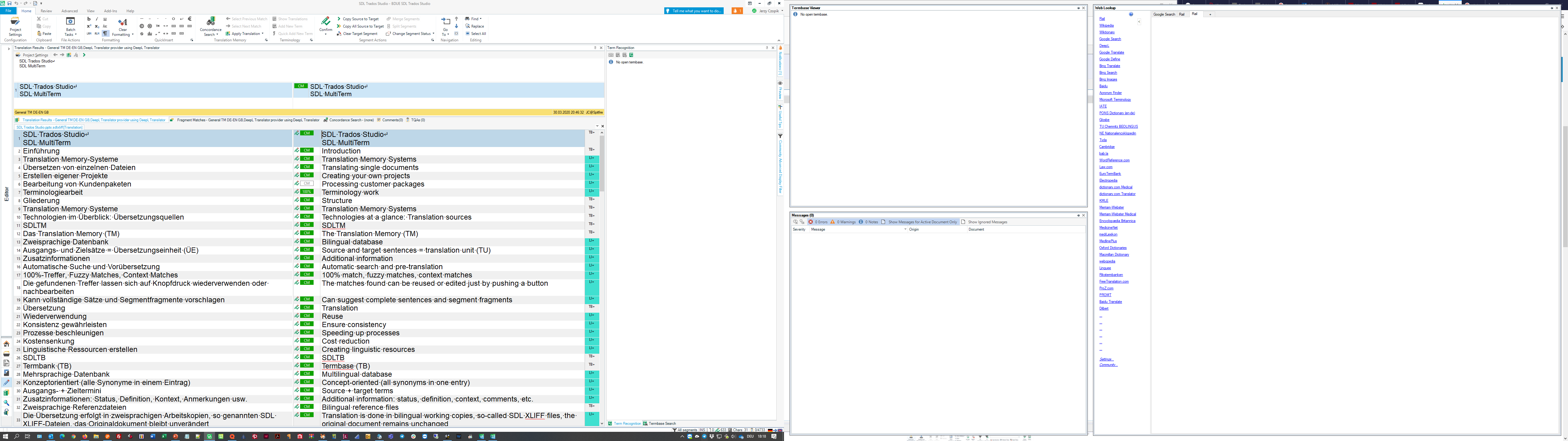Image resolution: width=1568 pixels, height=441 pixels.
Task: Open Project Settings in the ribbon
Action: 15,28
